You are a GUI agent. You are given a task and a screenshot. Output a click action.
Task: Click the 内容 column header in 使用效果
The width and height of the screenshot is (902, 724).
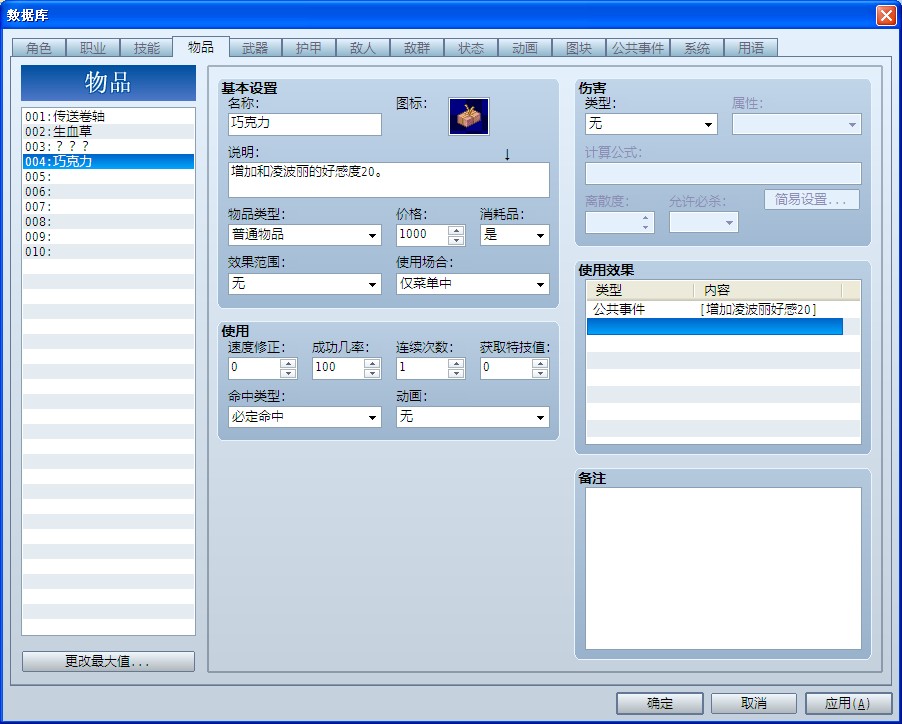[767, 290]
